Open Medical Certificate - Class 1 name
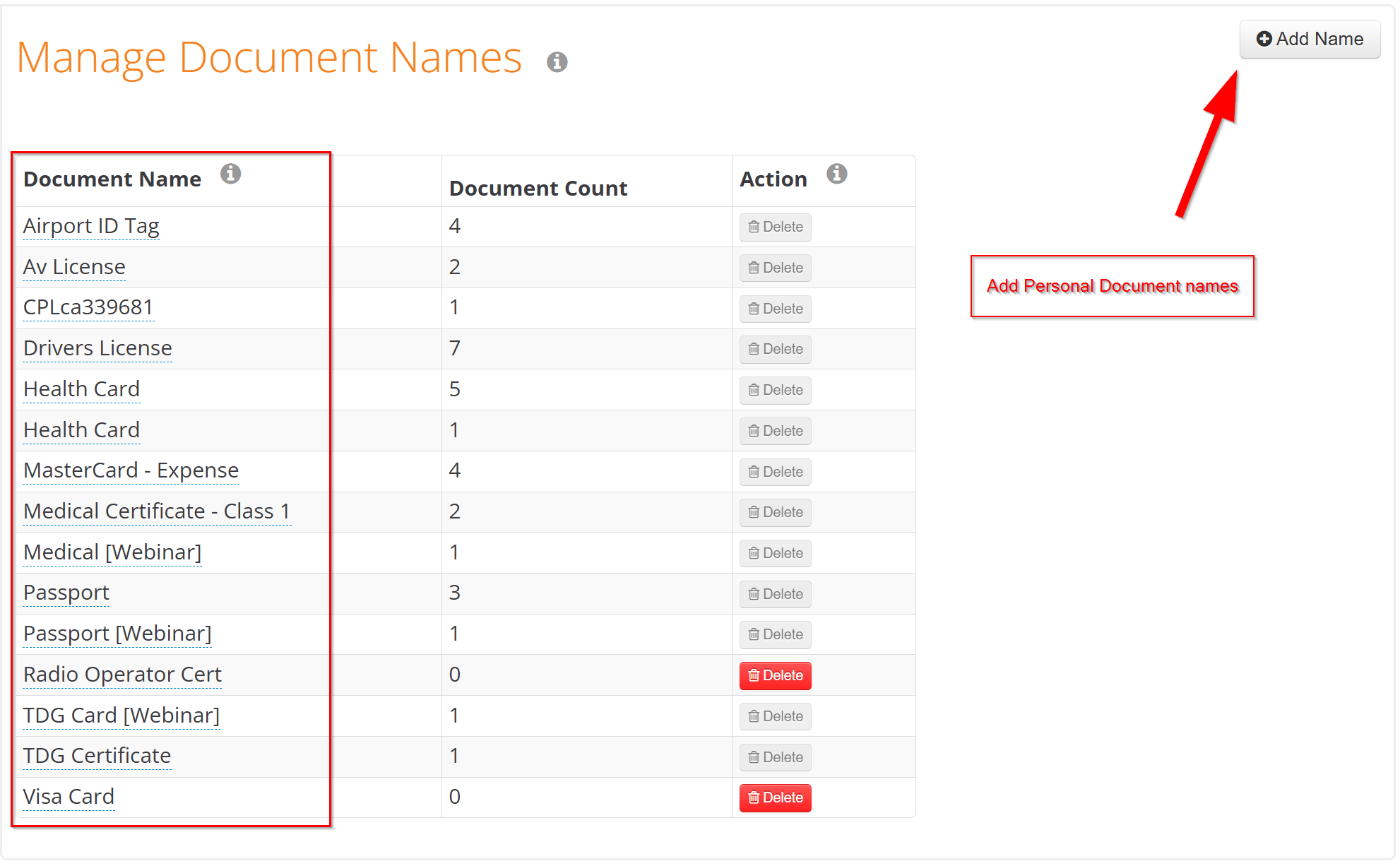Screen dimensions: 1400x866 pyautogui.click(x=157, y=511)
